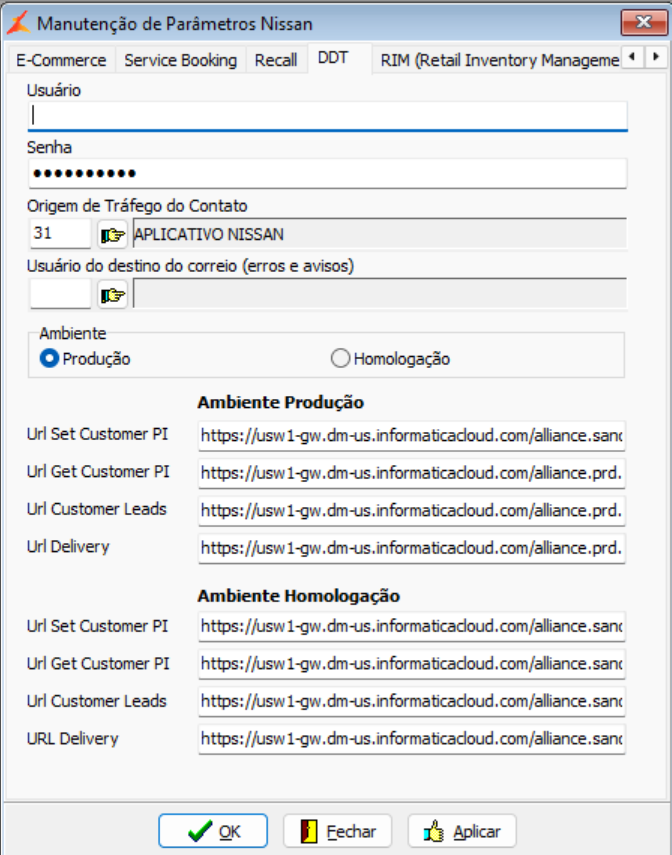This screenshot has height=855, width=672.
Task: Select the Produção environment radio button
Action: [48, 358]
